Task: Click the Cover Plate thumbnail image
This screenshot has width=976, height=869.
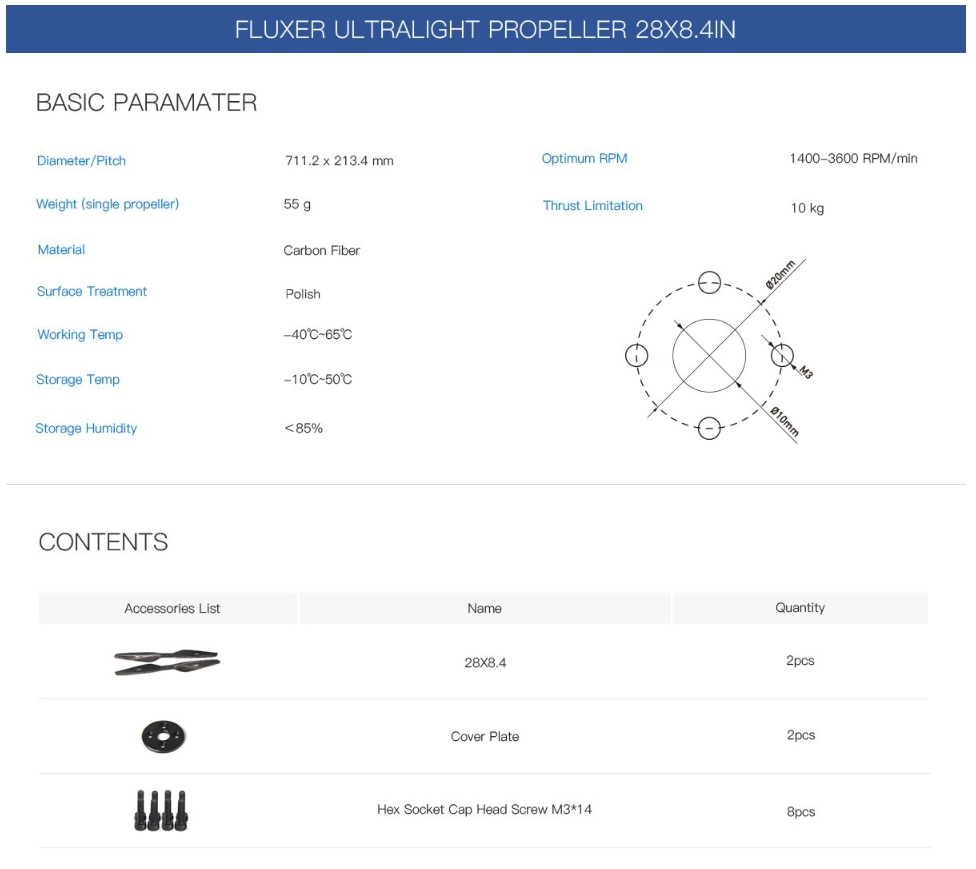Action: pos(164,736)
